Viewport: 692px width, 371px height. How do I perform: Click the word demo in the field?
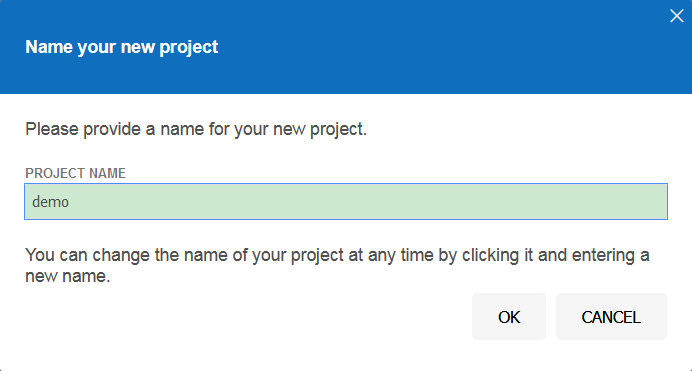50,202
